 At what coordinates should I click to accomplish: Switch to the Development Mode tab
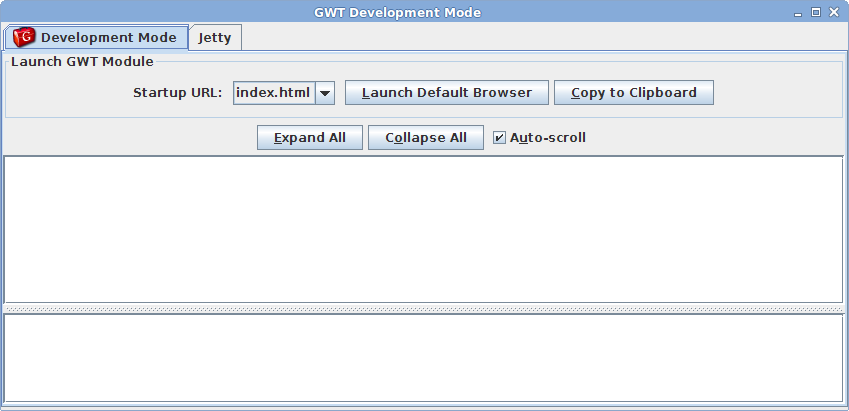click(x=96, y=37)
